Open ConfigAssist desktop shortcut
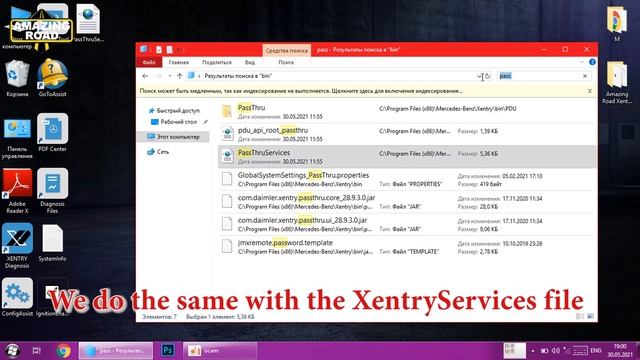640x360 pixels. click(x=17, y=297)
